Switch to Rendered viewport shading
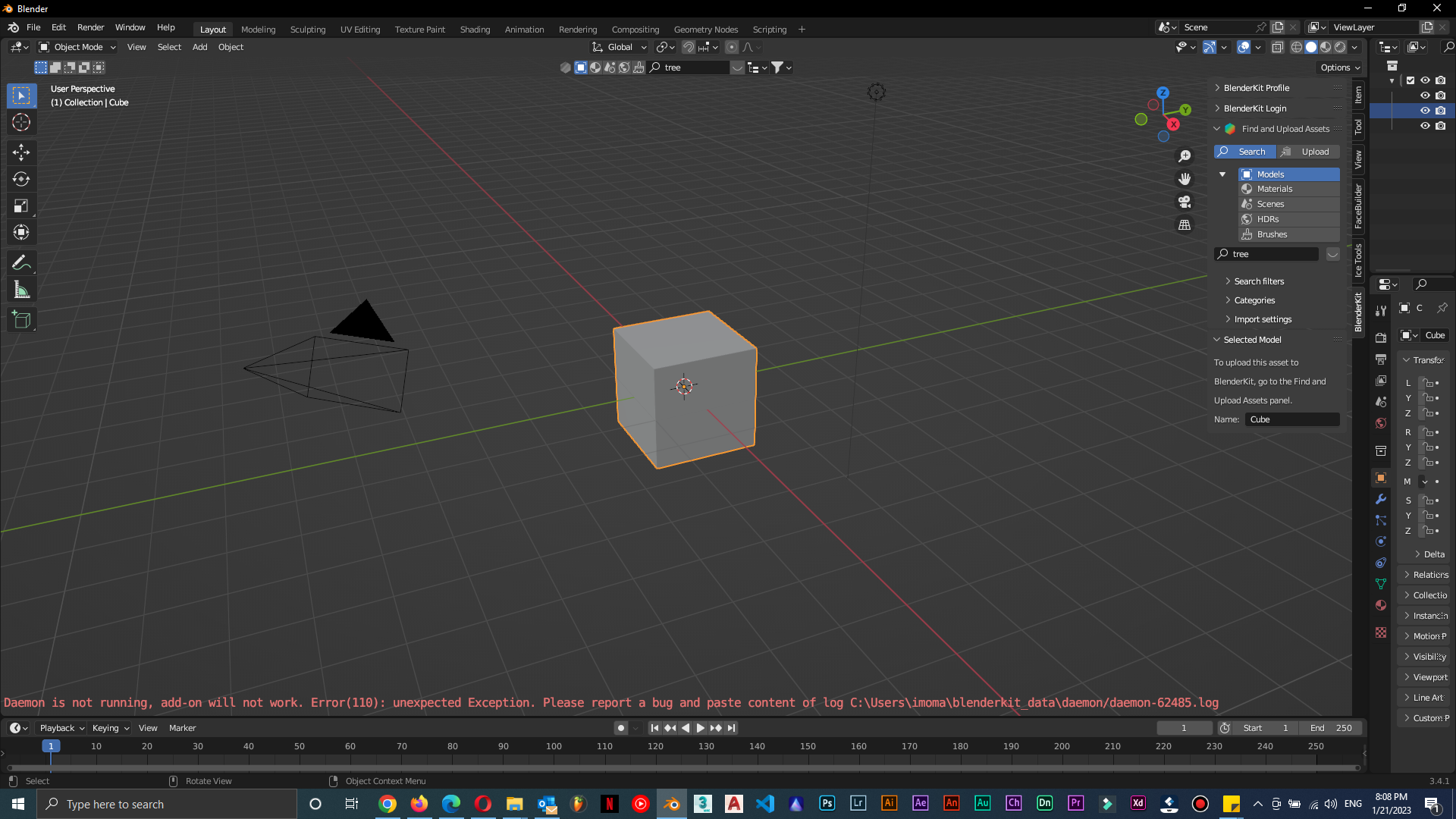This screenshot has height=819, width=1456. coord(1340,47)
